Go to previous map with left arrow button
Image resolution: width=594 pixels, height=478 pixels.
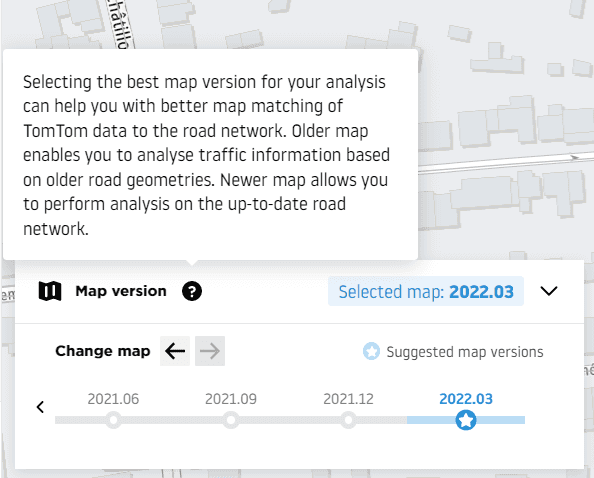coord(175,351)
